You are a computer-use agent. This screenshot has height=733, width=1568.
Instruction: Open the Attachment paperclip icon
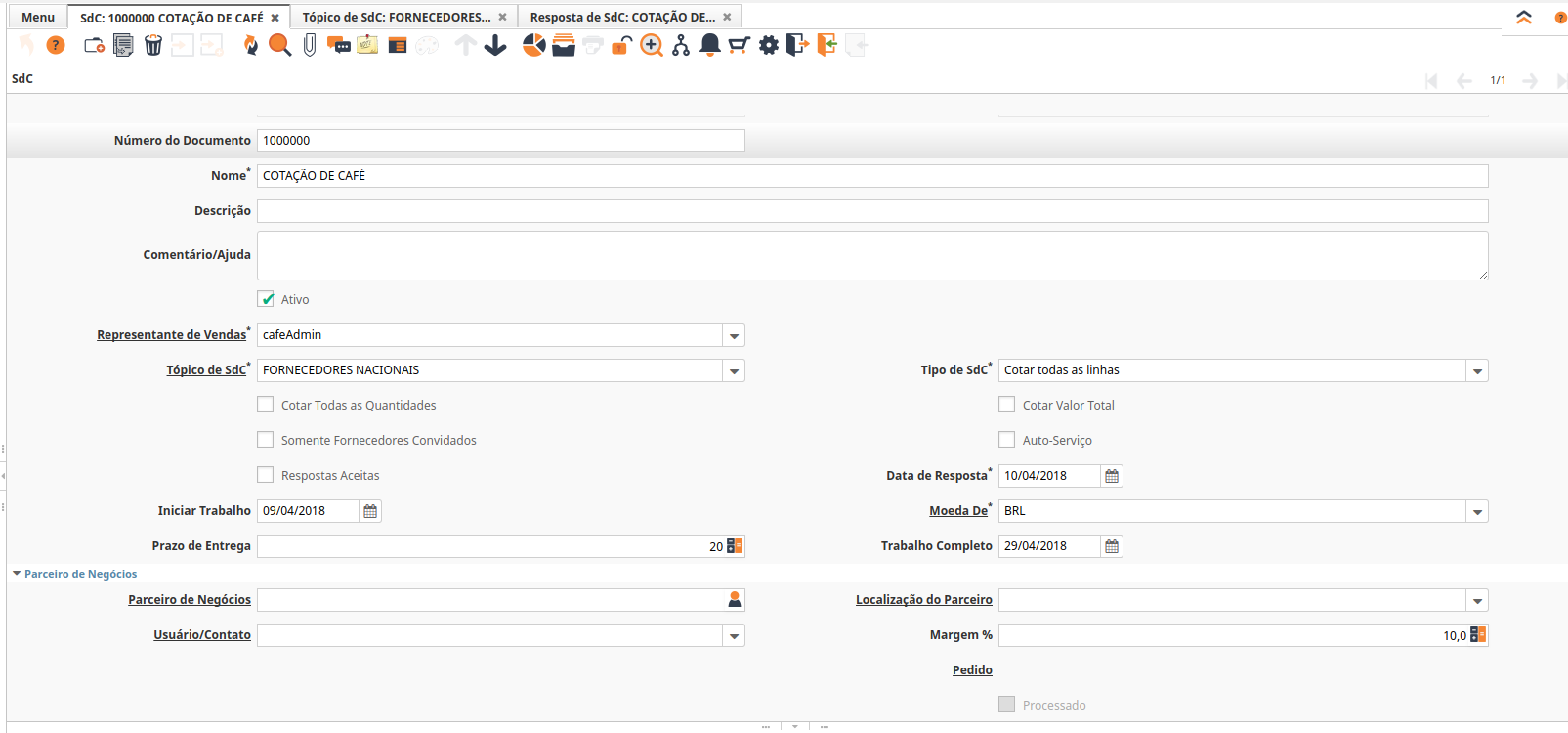pos(310,45)
